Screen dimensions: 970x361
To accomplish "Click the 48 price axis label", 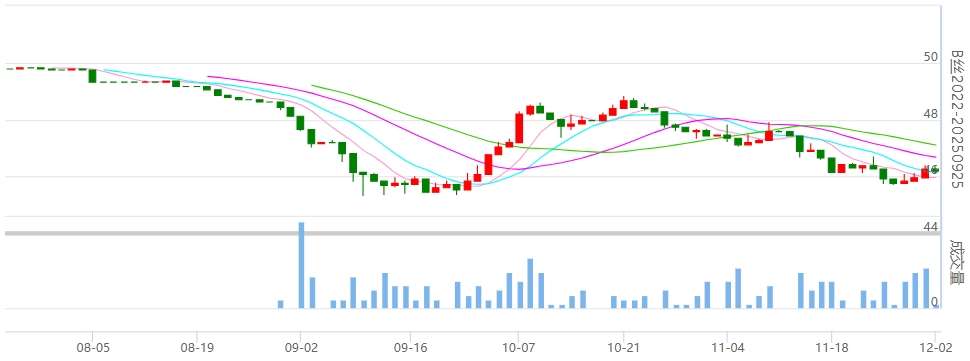I will click(930, 114).
